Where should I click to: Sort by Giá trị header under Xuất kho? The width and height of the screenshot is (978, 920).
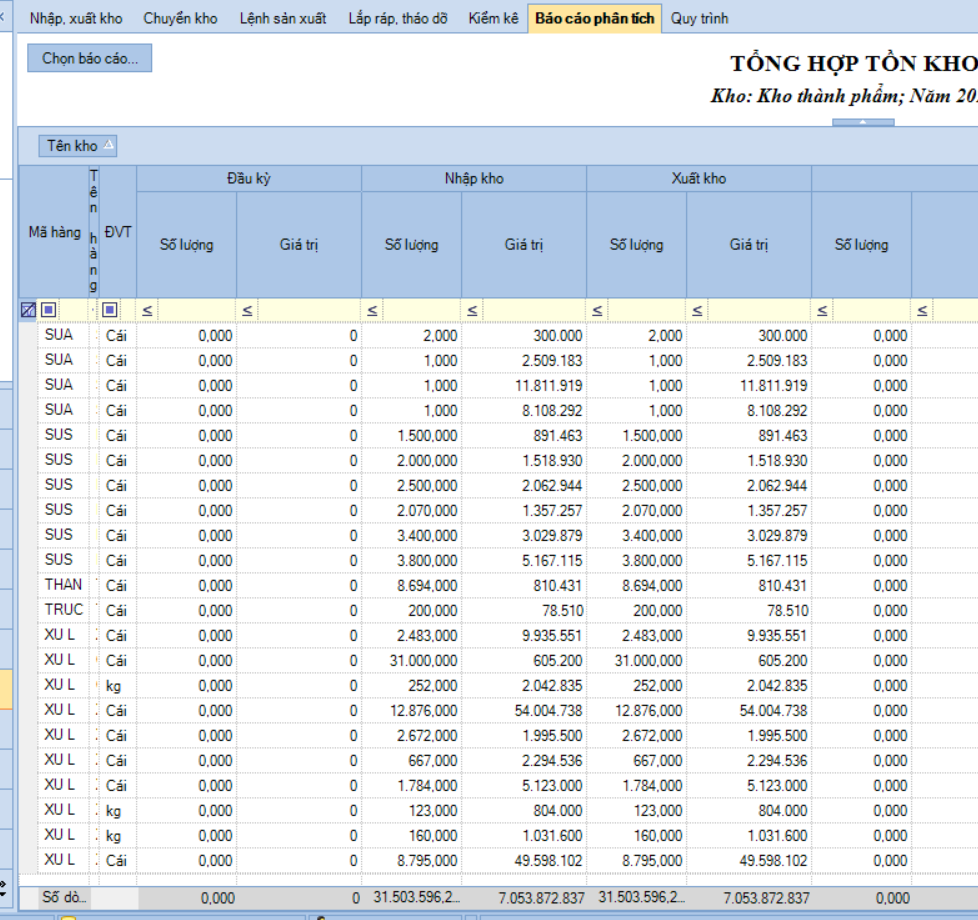(748, 245)
